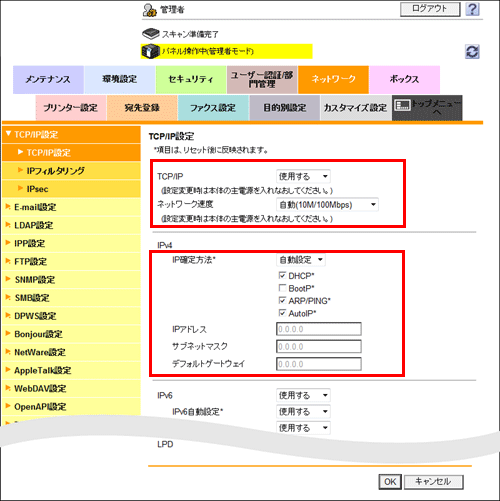
Task: Click the ログアウト button
Action: pos(430,9)
